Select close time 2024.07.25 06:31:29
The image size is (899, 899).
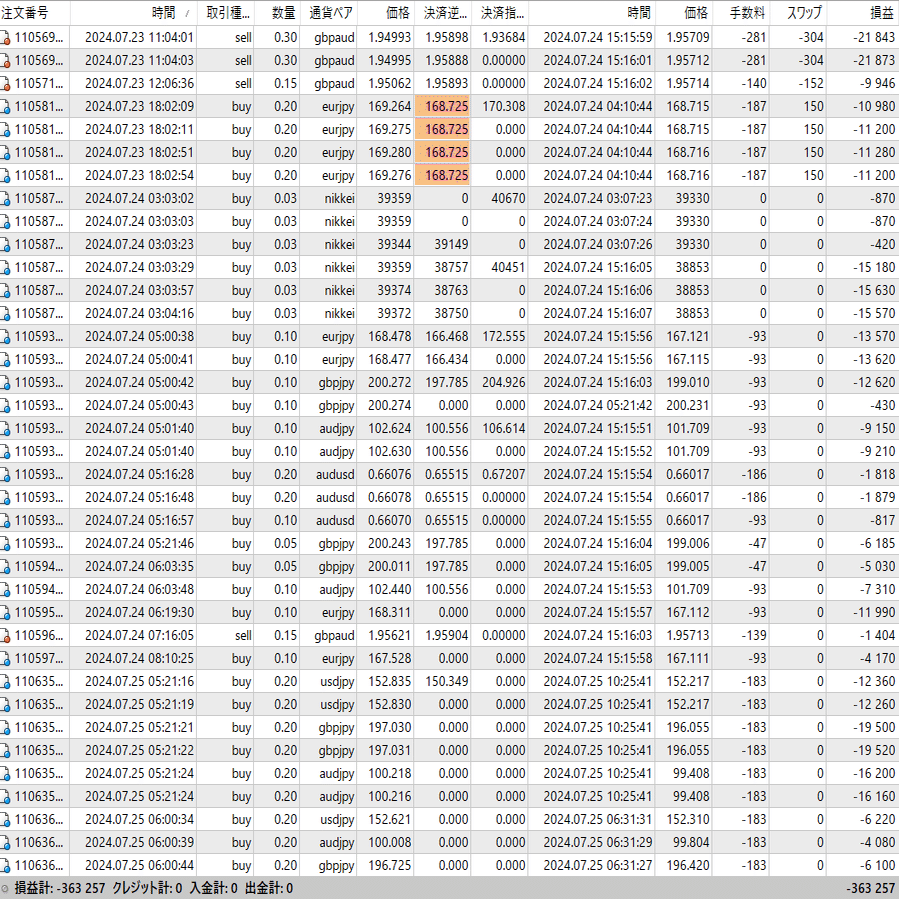[597, 843]
